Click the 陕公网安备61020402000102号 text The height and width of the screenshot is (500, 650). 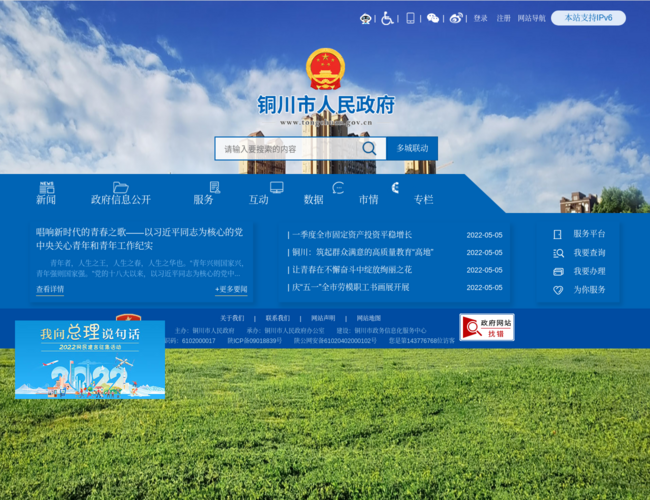[x=335, y=341]
